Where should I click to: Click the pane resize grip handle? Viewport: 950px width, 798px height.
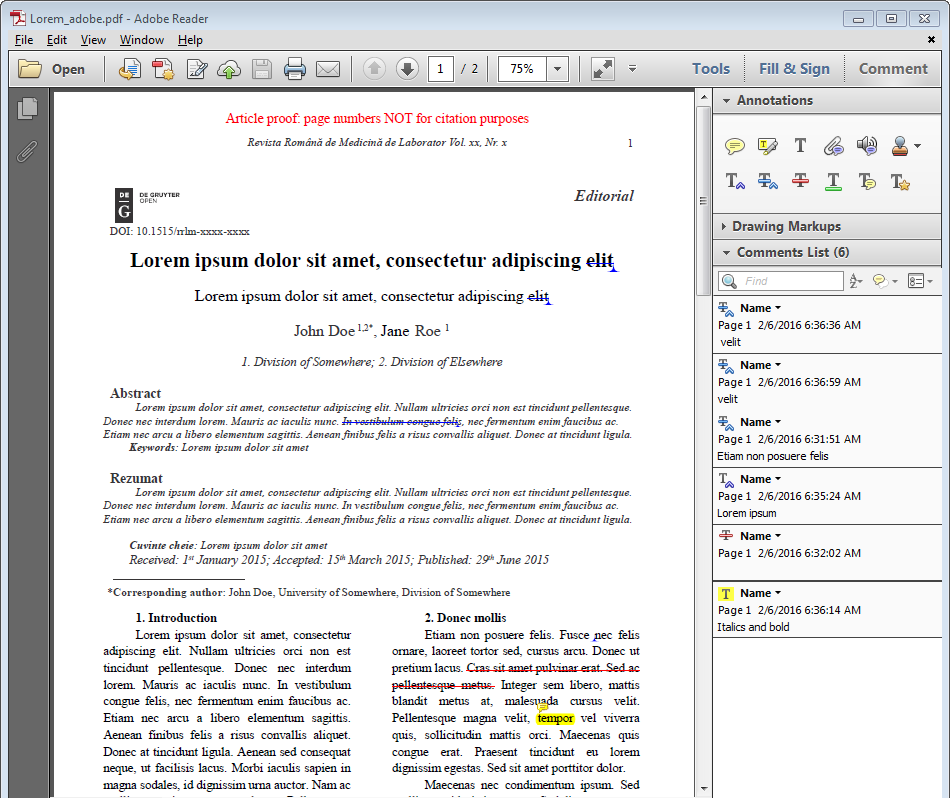point(703,201)
